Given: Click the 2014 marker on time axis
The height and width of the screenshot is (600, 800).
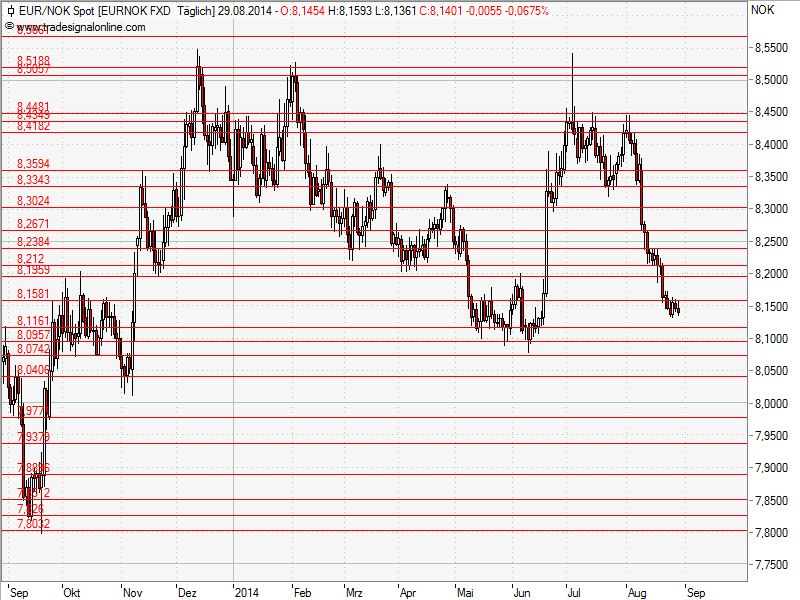Looking at the screenshot, I should [246, 592].
